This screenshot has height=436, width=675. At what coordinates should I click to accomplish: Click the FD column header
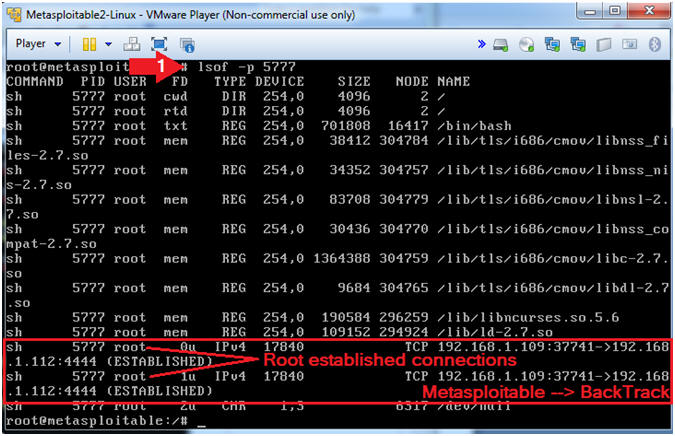point(180,81)
